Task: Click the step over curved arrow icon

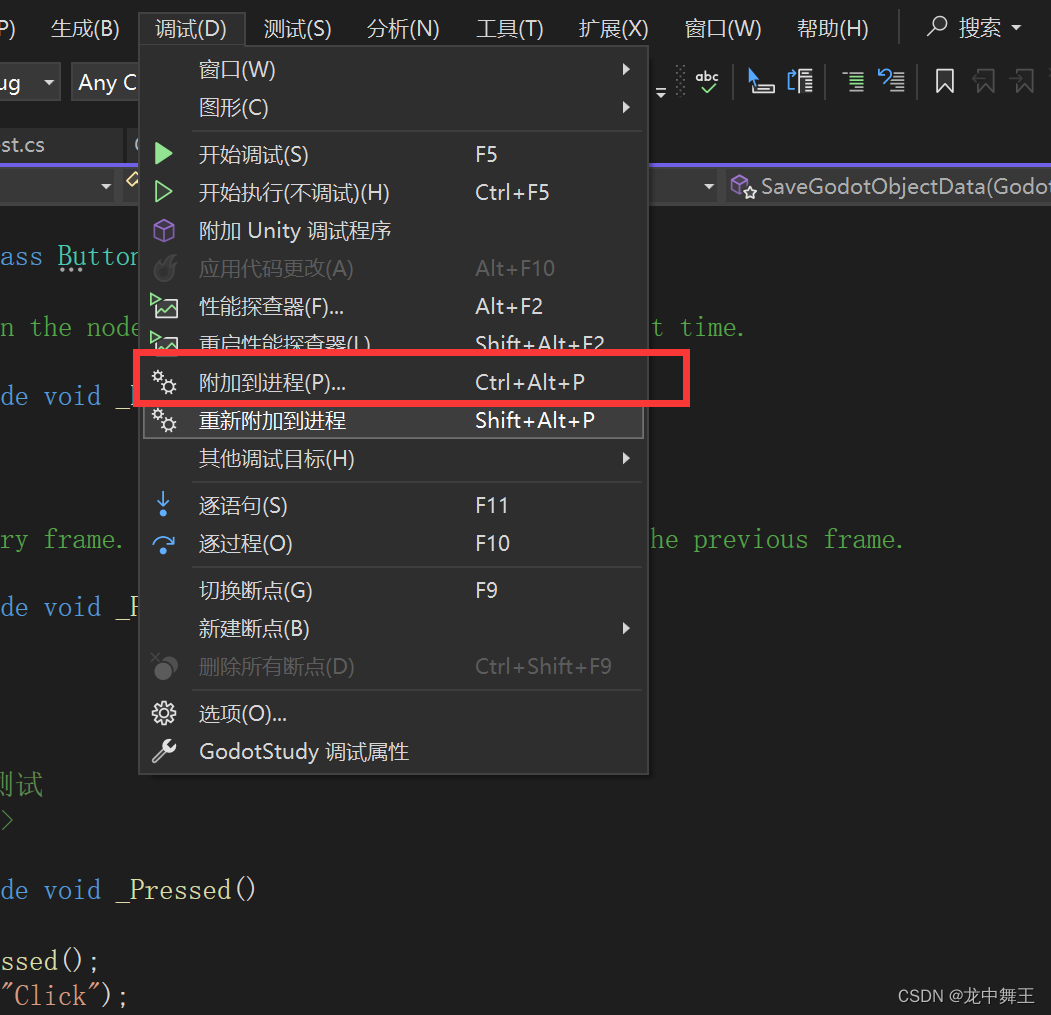Action: (x=164, y=544)
